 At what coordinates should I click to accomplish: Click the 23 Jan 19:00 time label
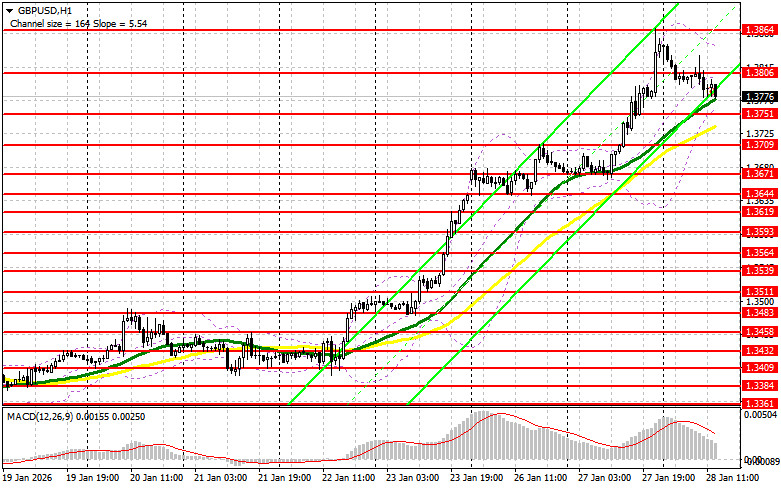point(477,478)
